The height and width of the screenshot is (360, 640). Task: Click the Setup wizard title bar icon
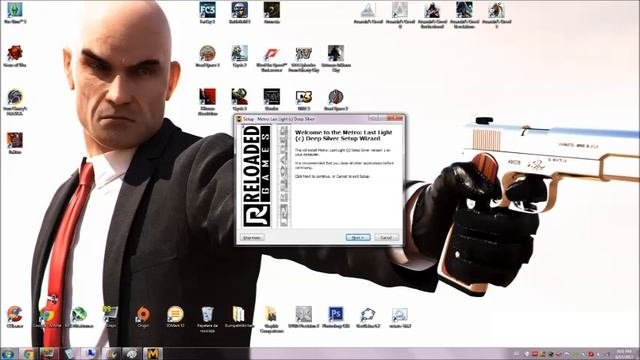coord(239,119)
